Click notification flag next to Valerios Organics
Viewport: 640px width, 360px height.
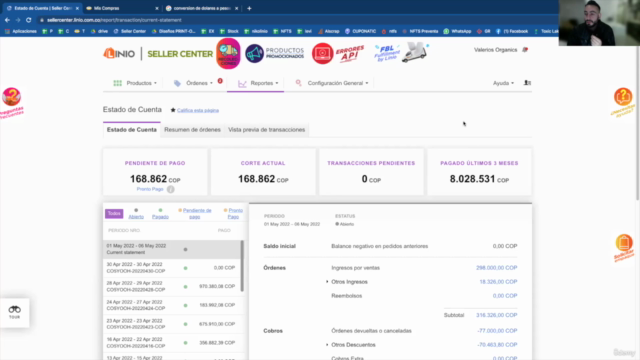[x=525, y=50]
